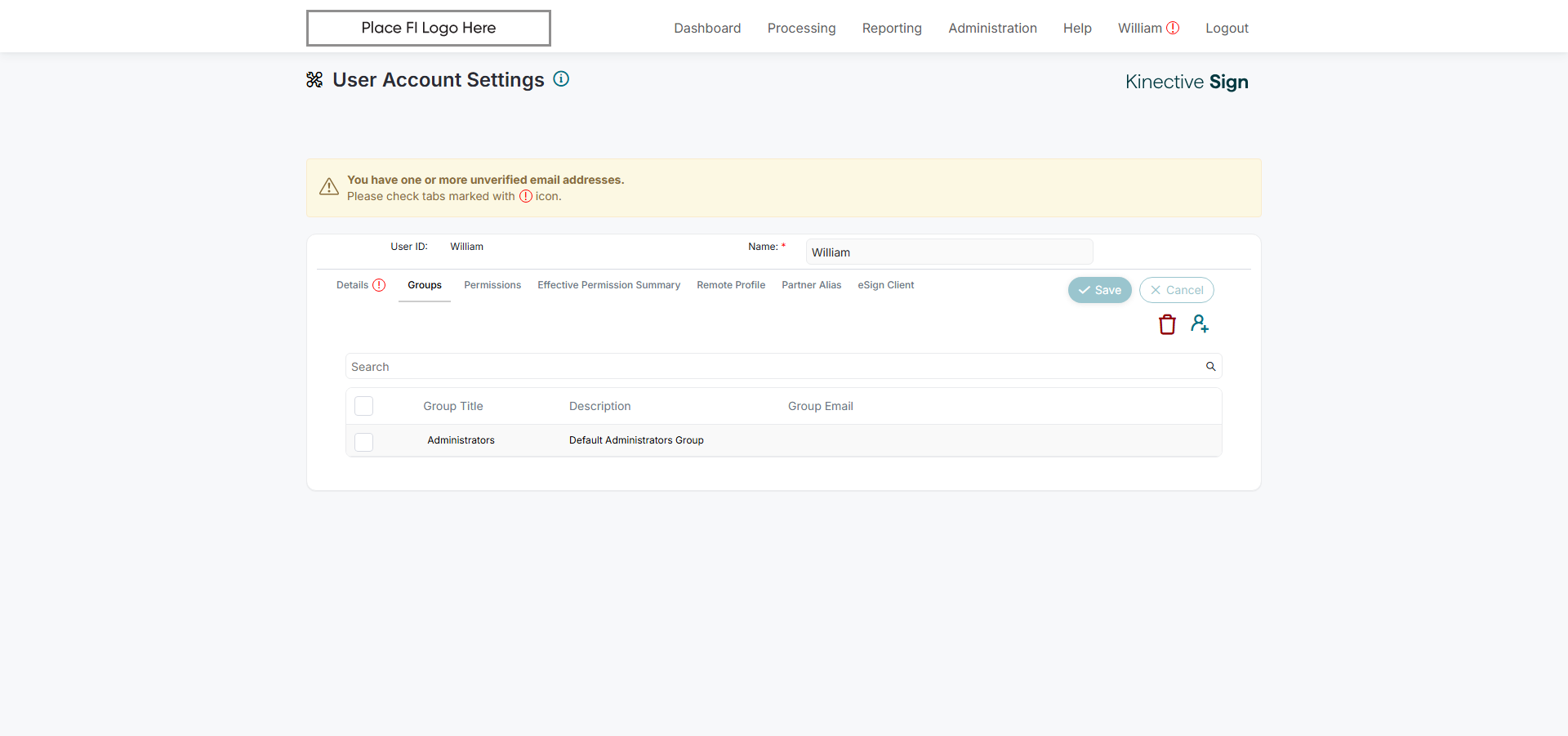This screenshot has height=736, width=1568.
Task: Click the Save button
Action: tap(1099, 290)
